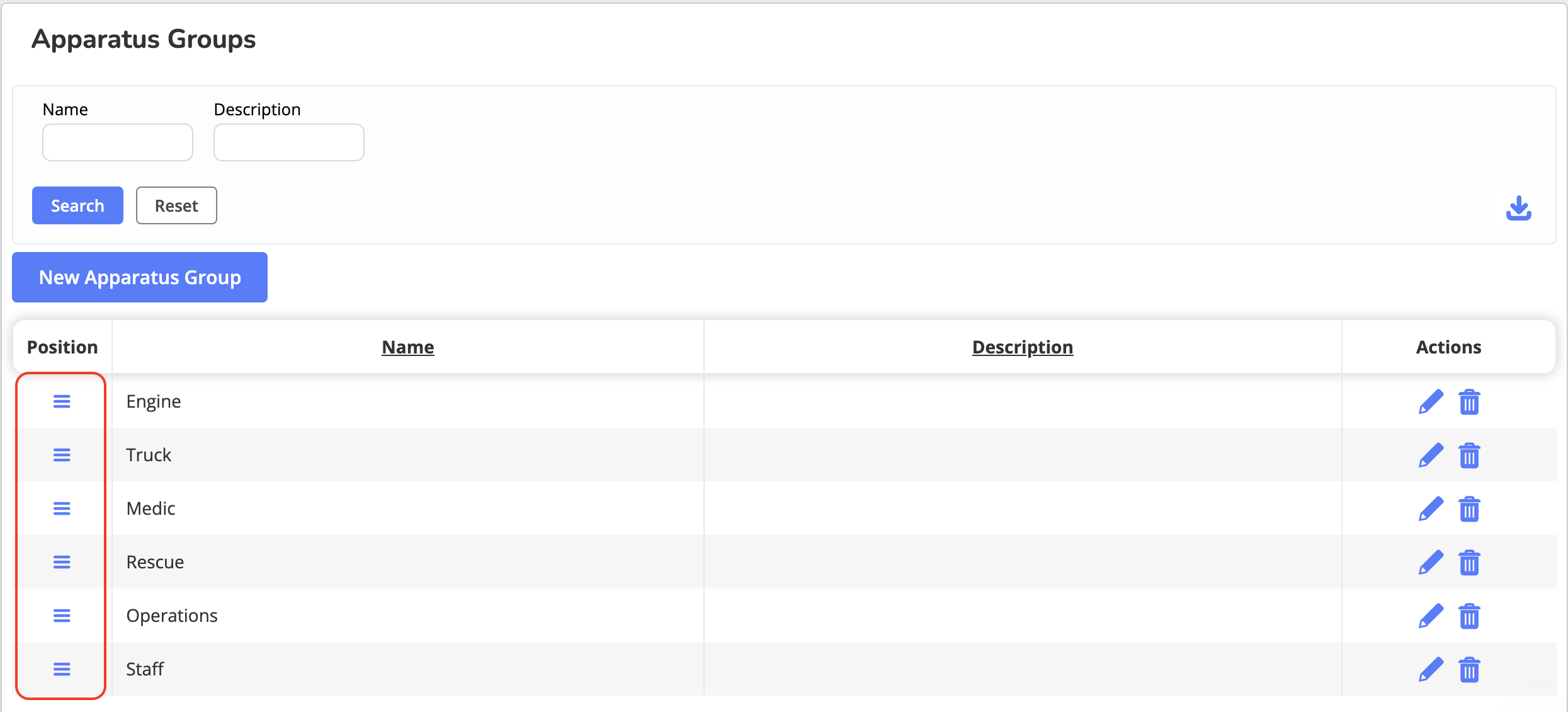Click the Reset button
This screenshot has height=712, width=1568.
[176, 205]
